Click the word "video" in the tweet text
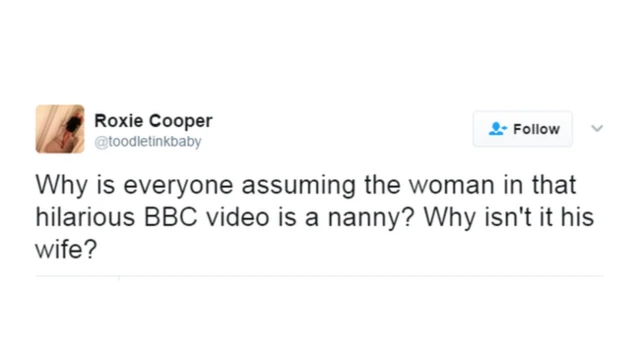This screenshot has height=360, width=640. (238, 217)
